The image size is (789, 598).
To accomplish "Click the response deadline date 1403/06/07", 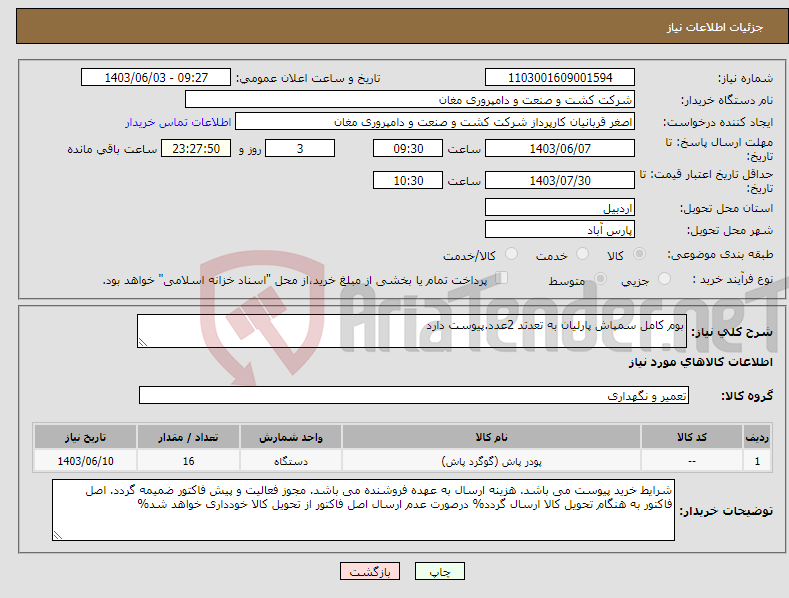I will pyautogui.click(x=560, y=148).
